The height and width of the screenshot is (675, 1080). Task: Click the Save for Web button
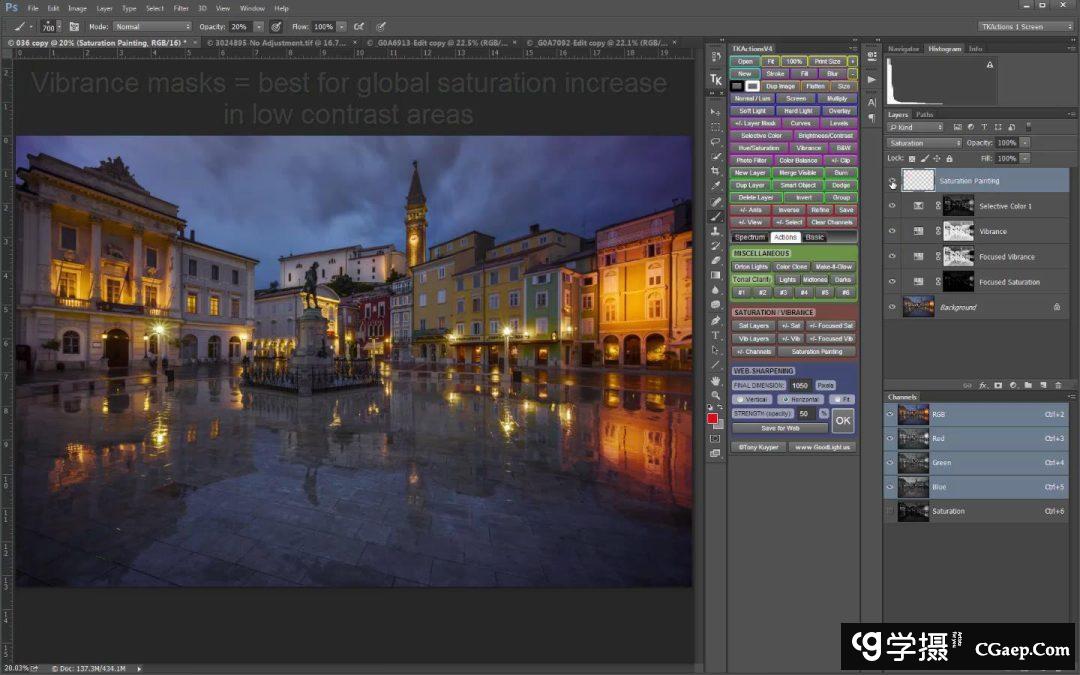coord(780,428)
